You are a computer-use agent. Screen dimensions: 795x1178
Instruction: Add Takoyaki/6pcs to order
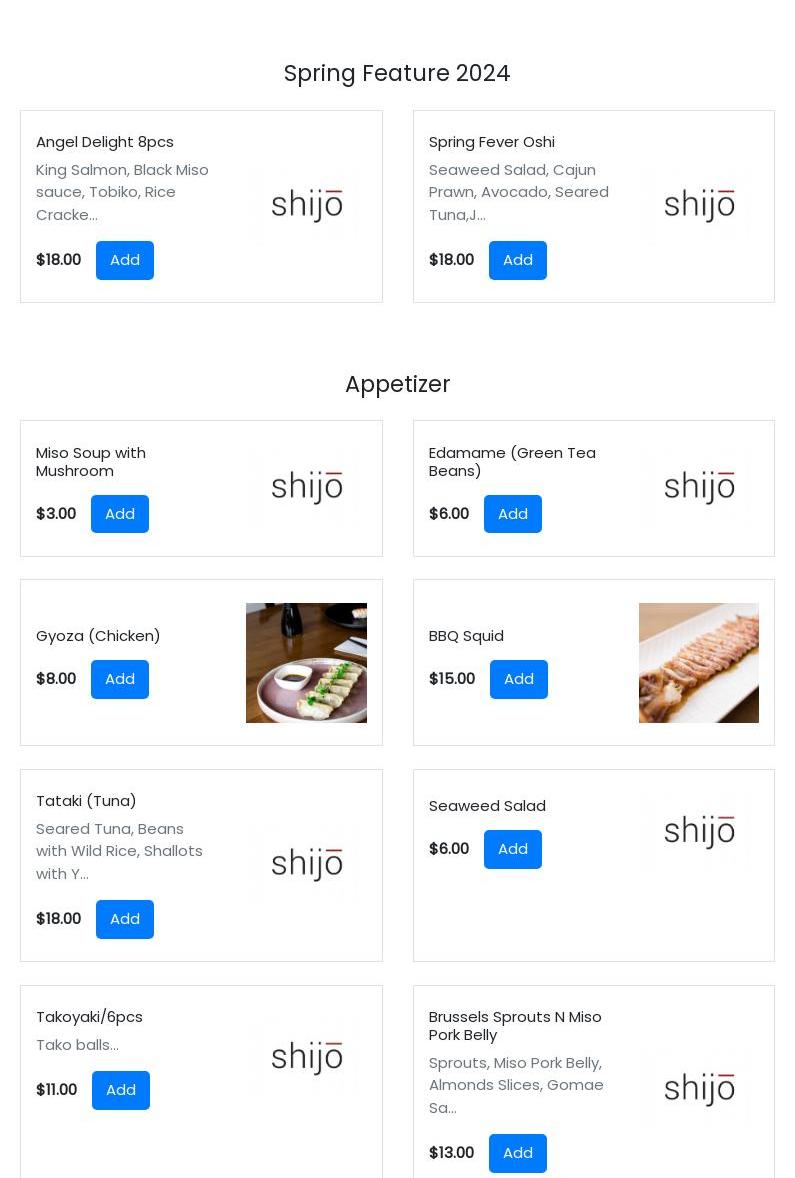[121, 1090]
